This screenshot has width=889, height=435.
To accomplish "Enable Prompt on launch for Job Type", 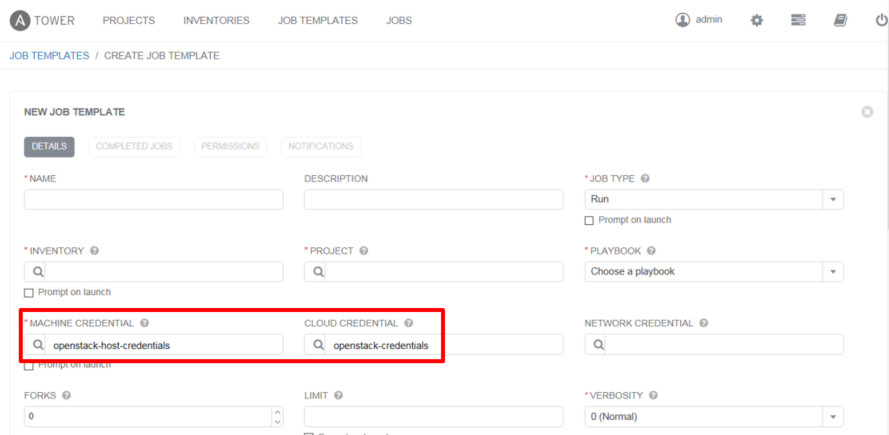I will point(589,220).
